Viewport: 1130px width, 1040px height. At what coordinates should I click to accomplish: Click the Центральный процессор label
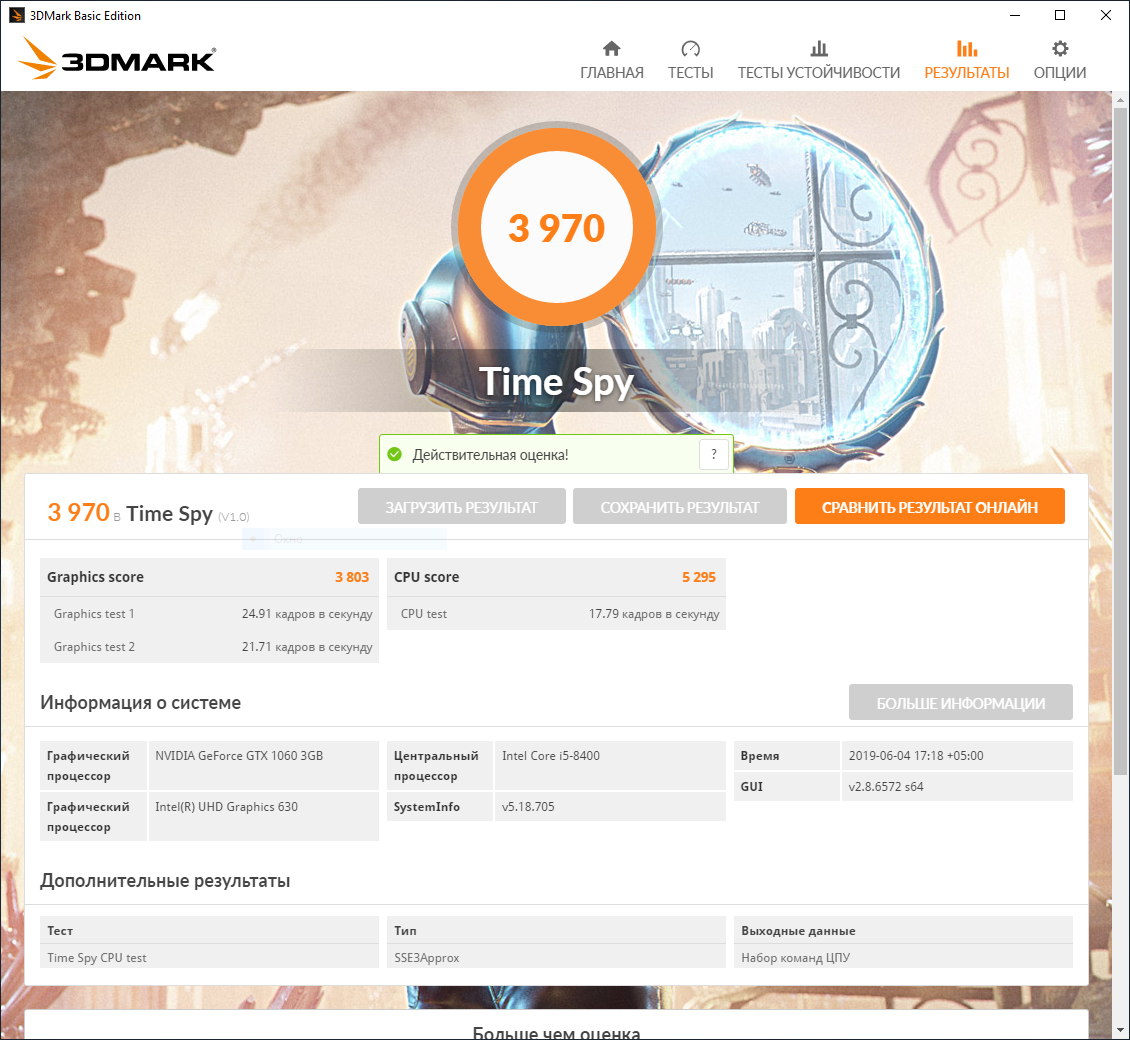[x=436, y=765]
